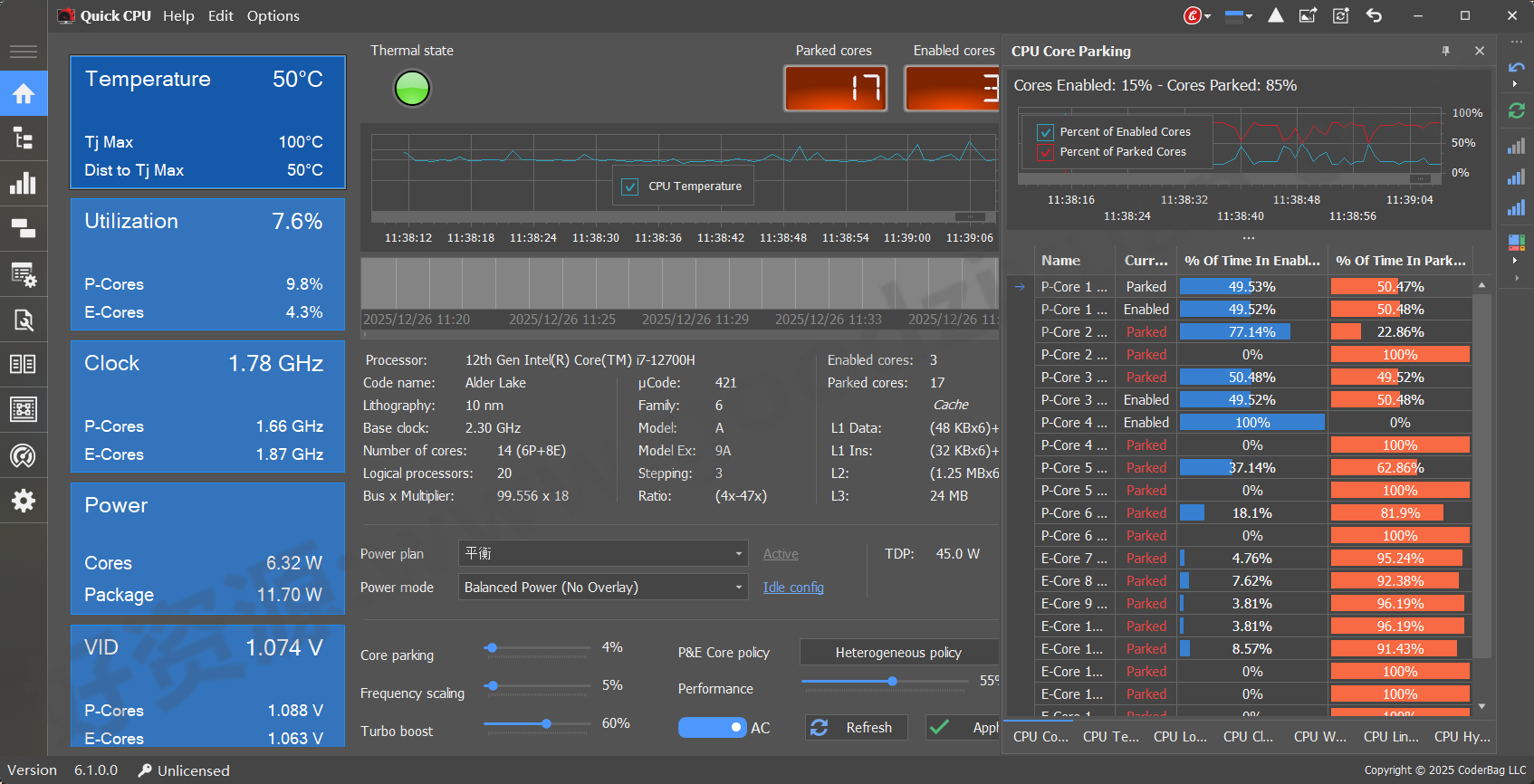Screen dimensions: 1534x784
Task: Open the Power mode dropdown
Action: (603, 588)
